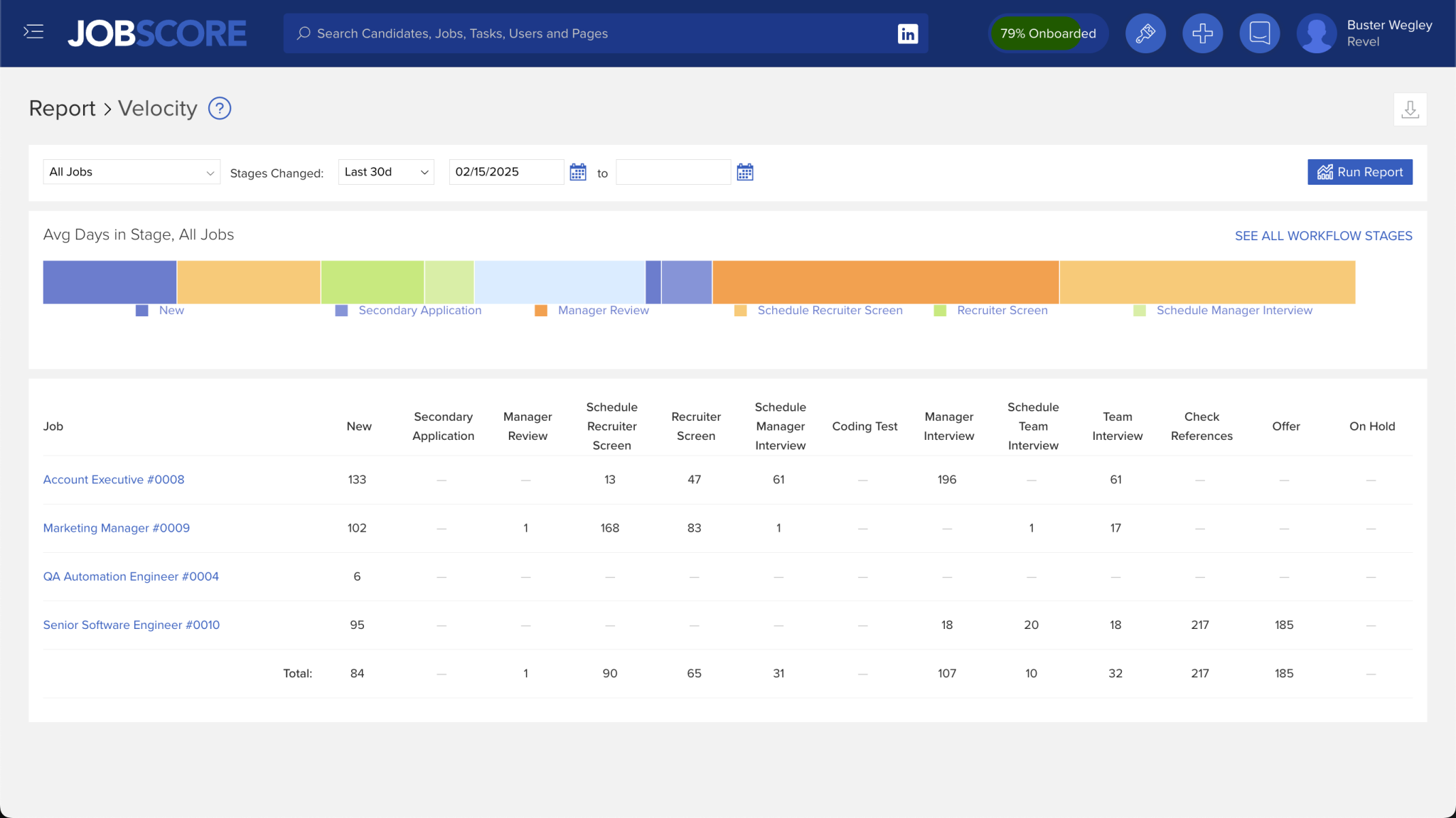
Task: Click Buster Wegley's user avatar
Action: (1316, 33)
